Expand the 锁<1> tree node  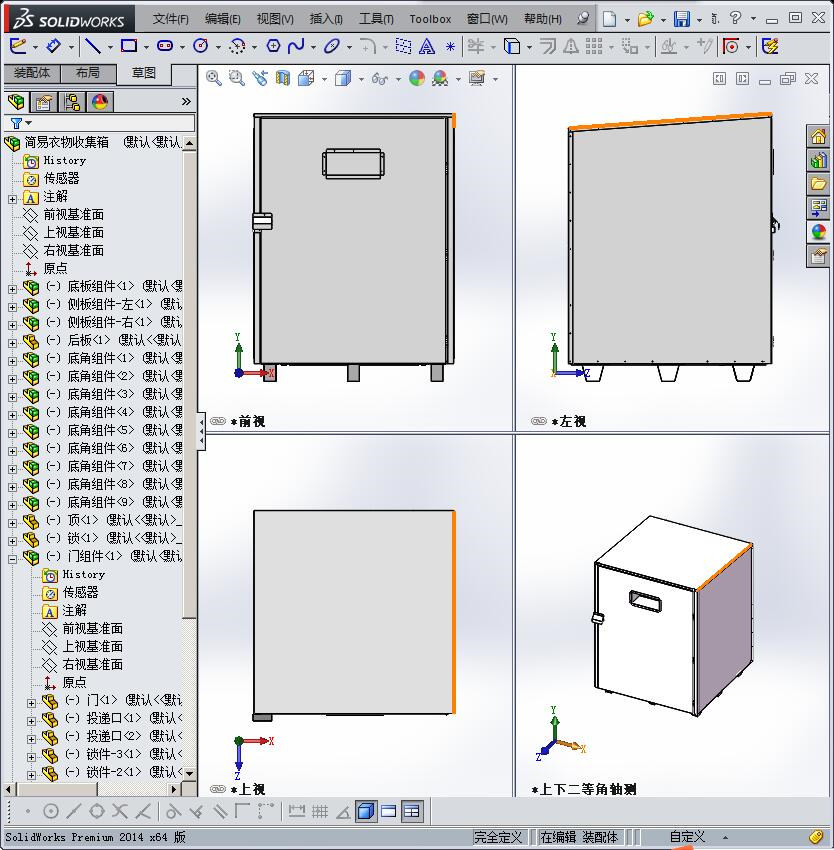[x=12, y=541]
